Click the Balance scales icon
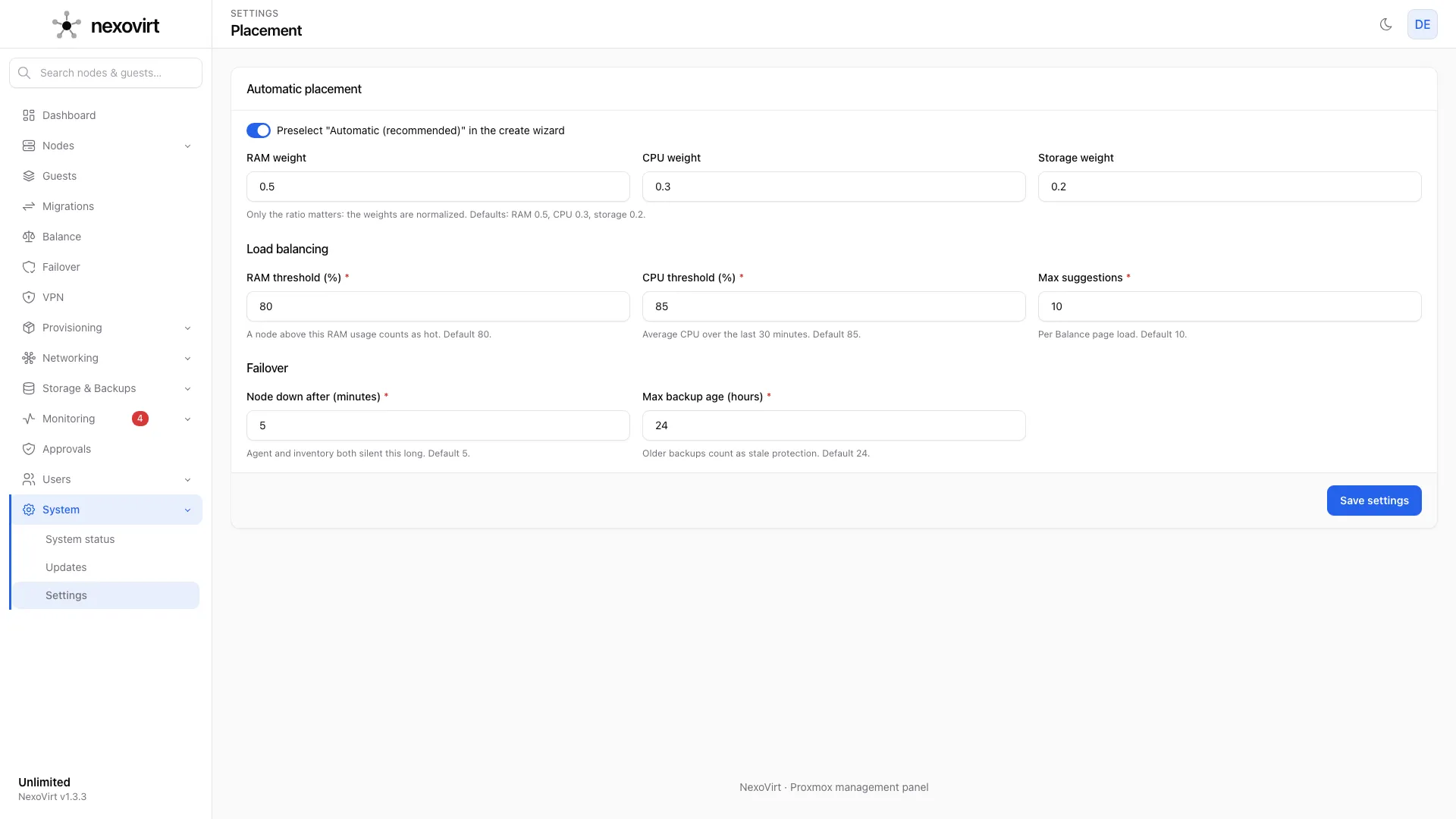 pos(29,237)
